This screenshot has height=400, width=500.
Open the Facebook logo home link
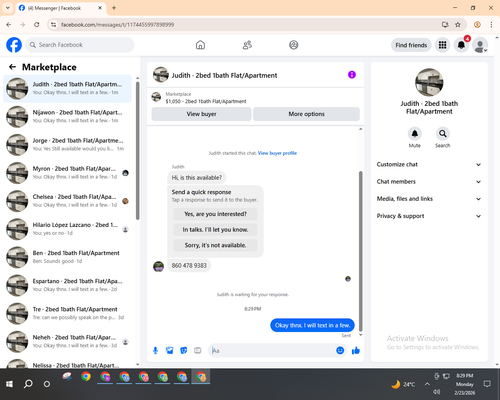pos(14,45)
